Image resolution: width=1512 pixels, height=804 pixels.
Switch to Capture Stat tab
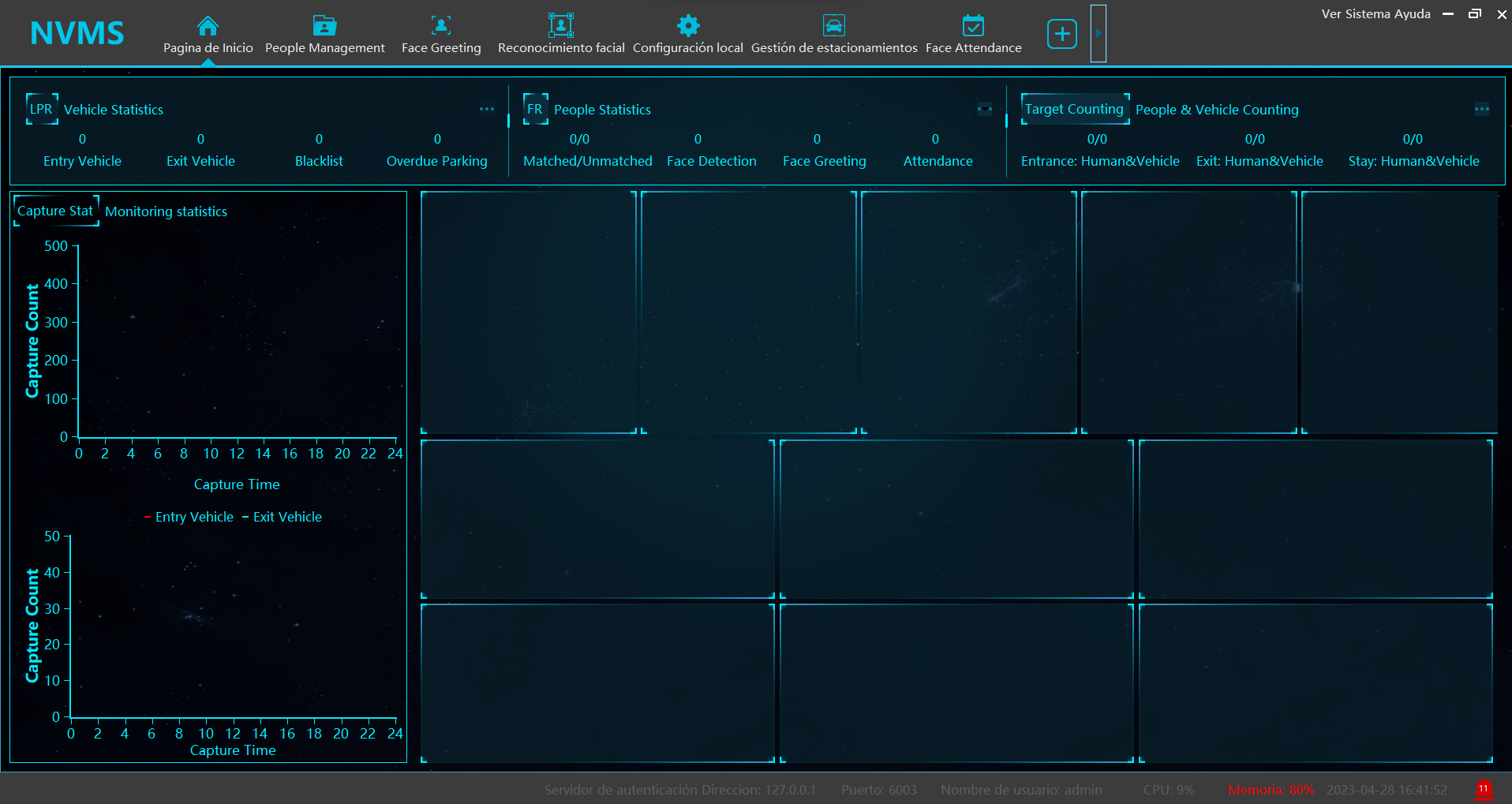point(55,211)
